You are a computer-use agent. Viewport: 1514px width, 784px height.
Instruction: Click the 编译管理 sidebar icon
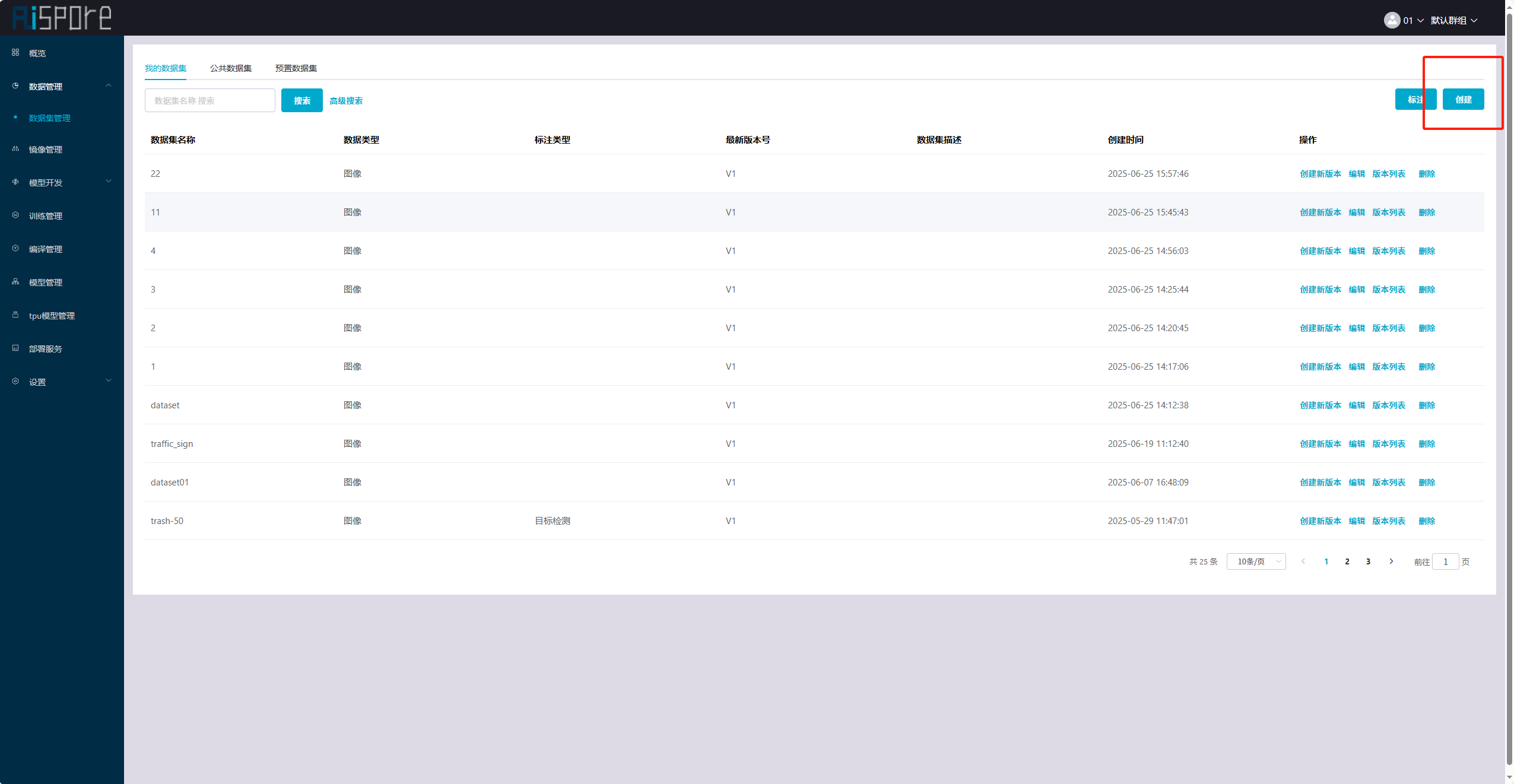tap(15, 249)
